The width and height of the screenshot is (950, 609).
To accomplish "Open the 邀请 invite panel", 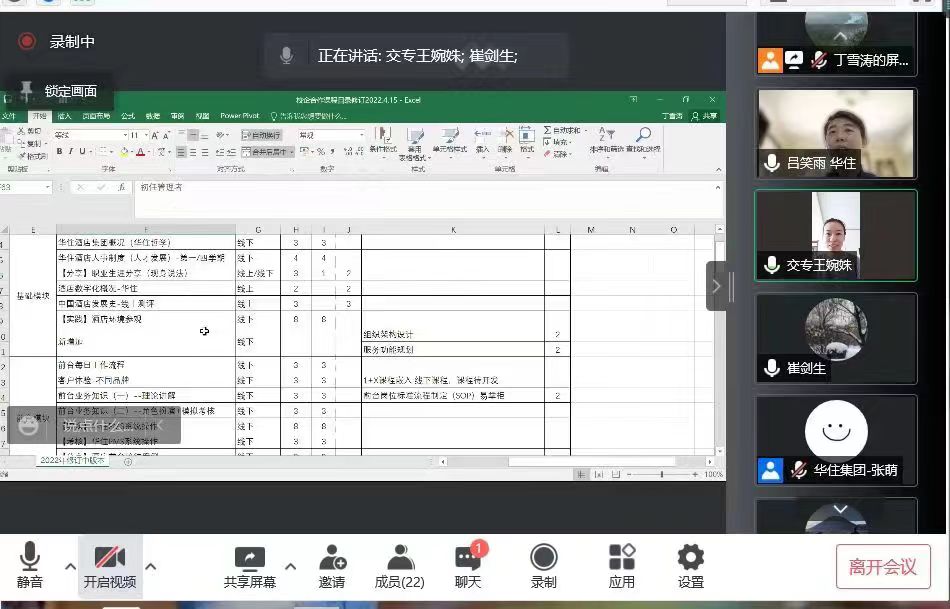I will point(332,565).
